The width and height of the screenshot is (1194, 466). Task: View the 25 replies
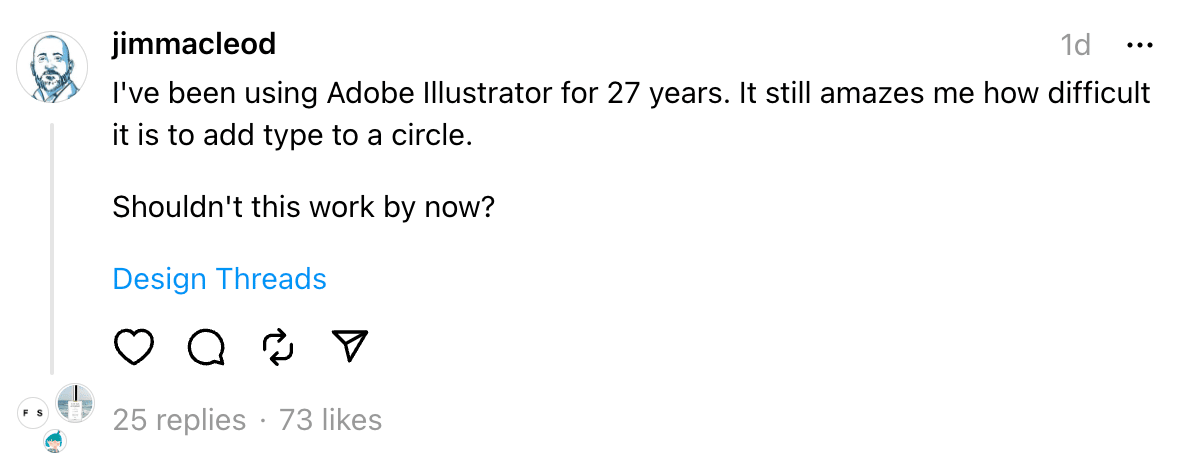(x=179, y=420)
